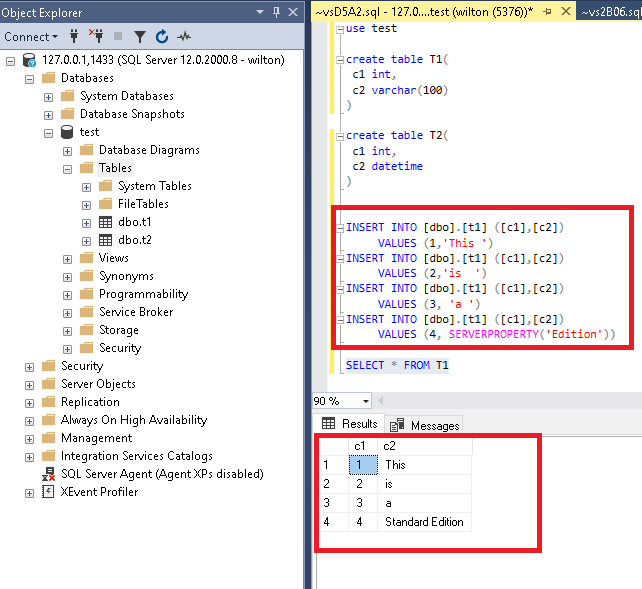Expand the dbo.t1 table node

point(86,223)
